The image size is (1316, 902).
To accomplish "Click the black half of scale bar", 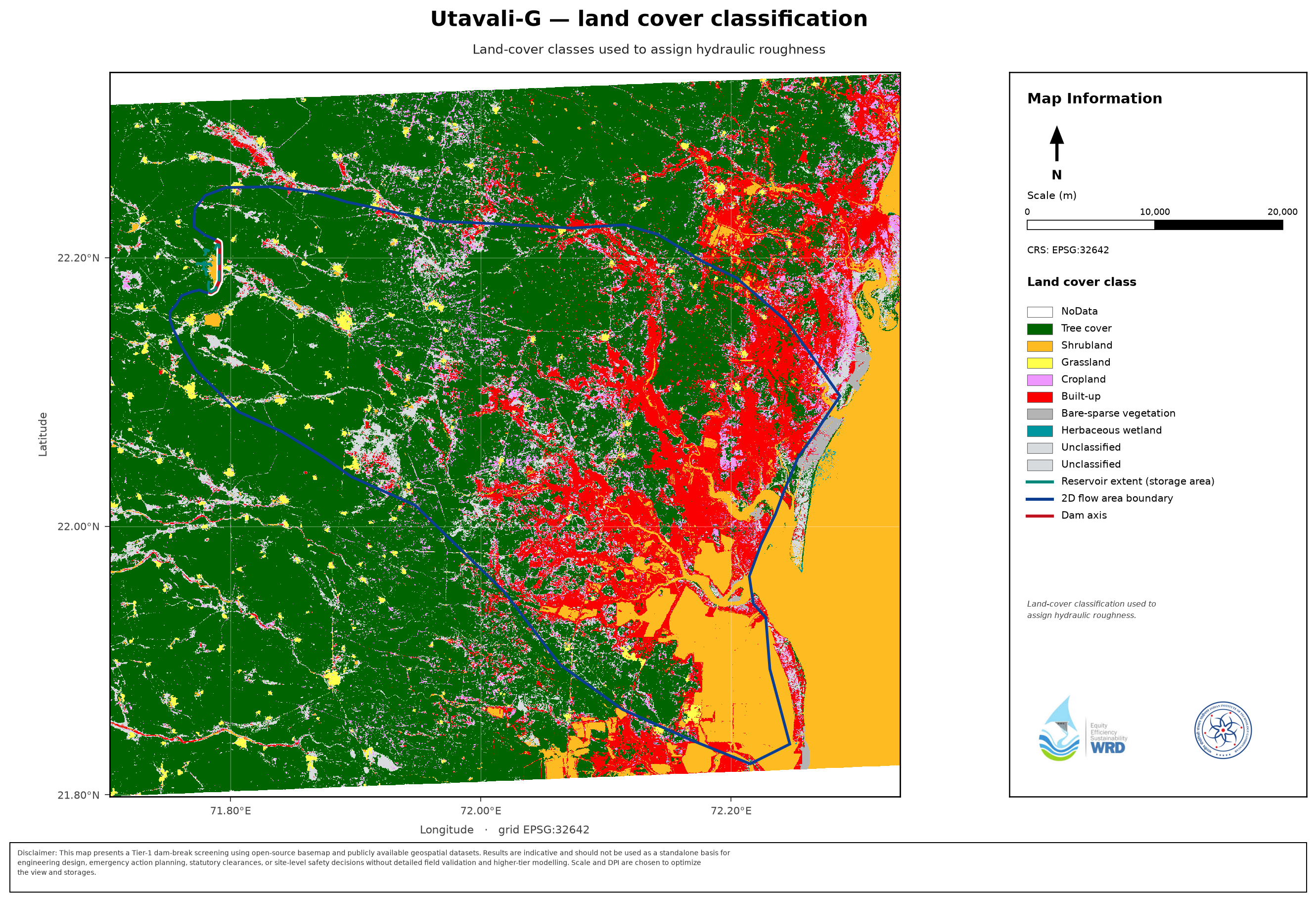I will [1219, 225].
